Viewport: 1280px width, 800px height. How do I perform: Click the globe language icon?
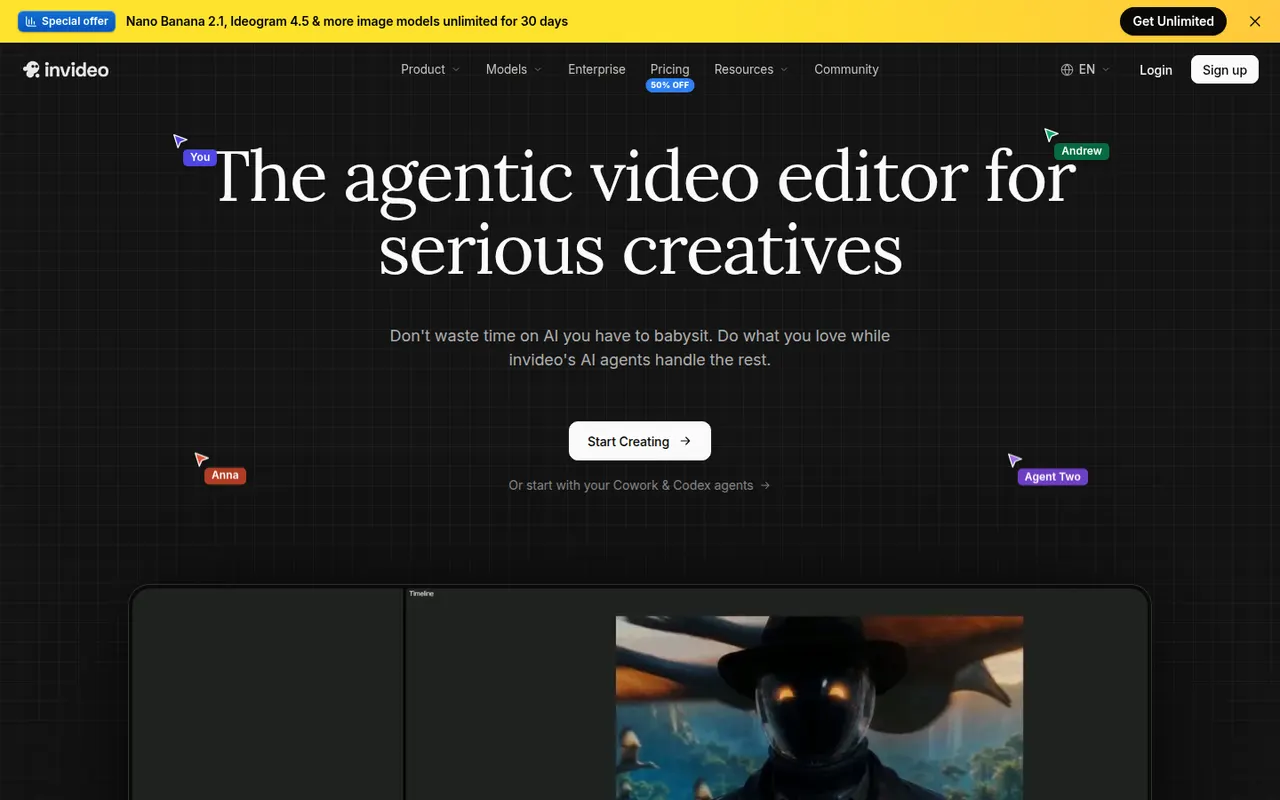click(1067, 69)
